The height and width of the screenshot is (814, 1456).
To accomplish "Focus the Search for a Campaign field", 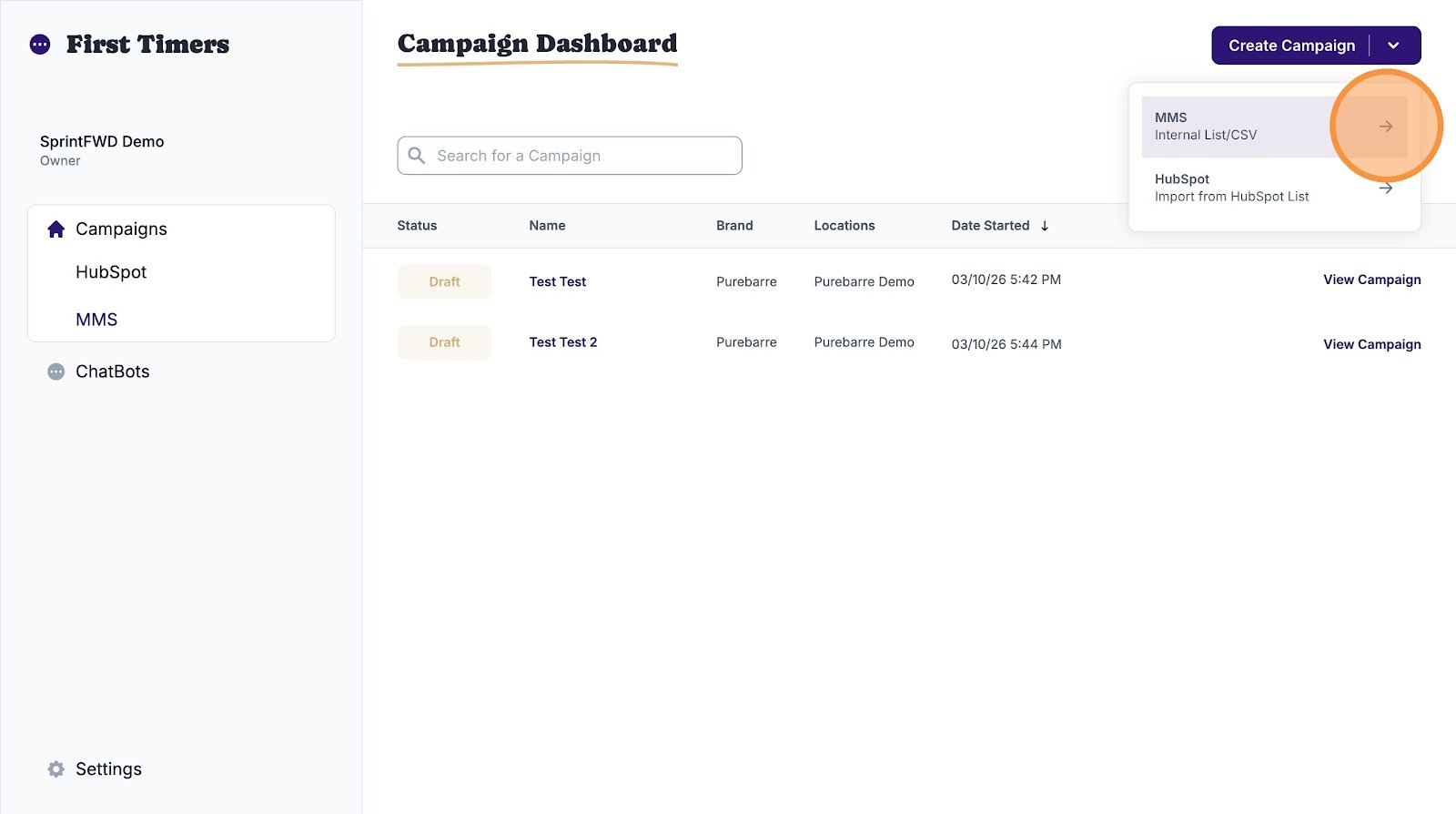I will coord(570,156).
